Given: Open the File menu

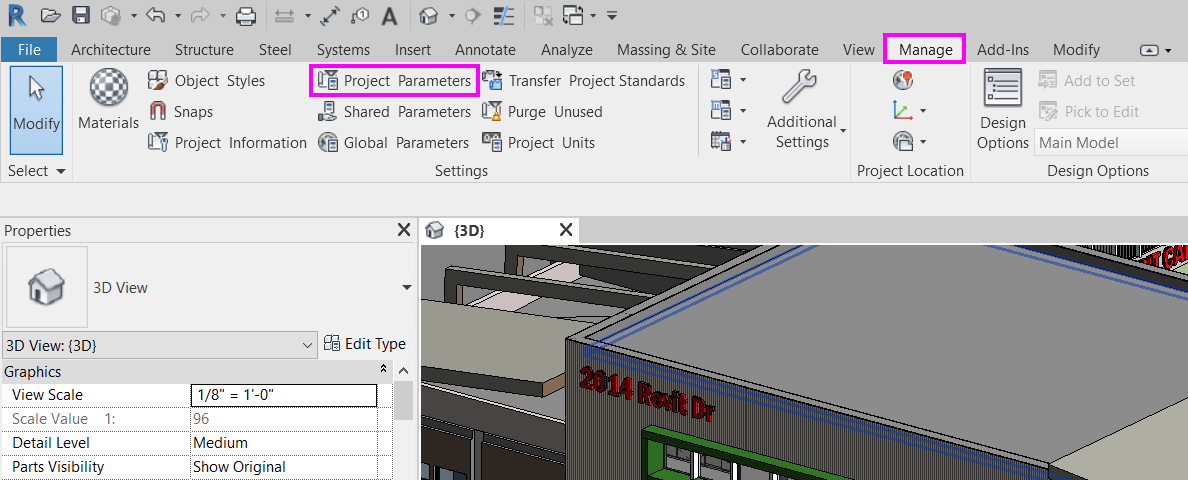Looking at the screenshot, I should (29, 49).
